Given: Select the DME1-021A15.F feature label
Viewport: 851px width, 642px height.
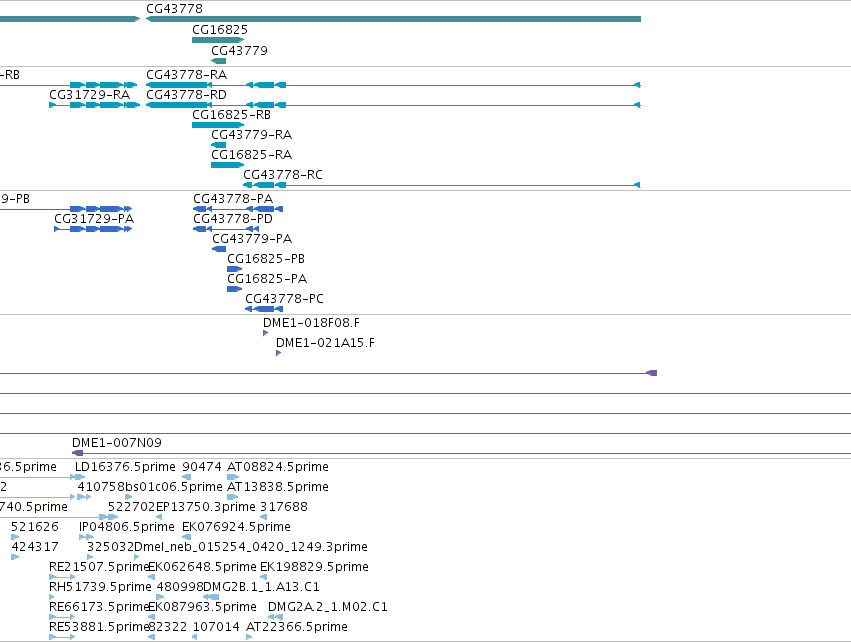Looking at the screenshot, I should pyautogui.click(x=325, y=343).
